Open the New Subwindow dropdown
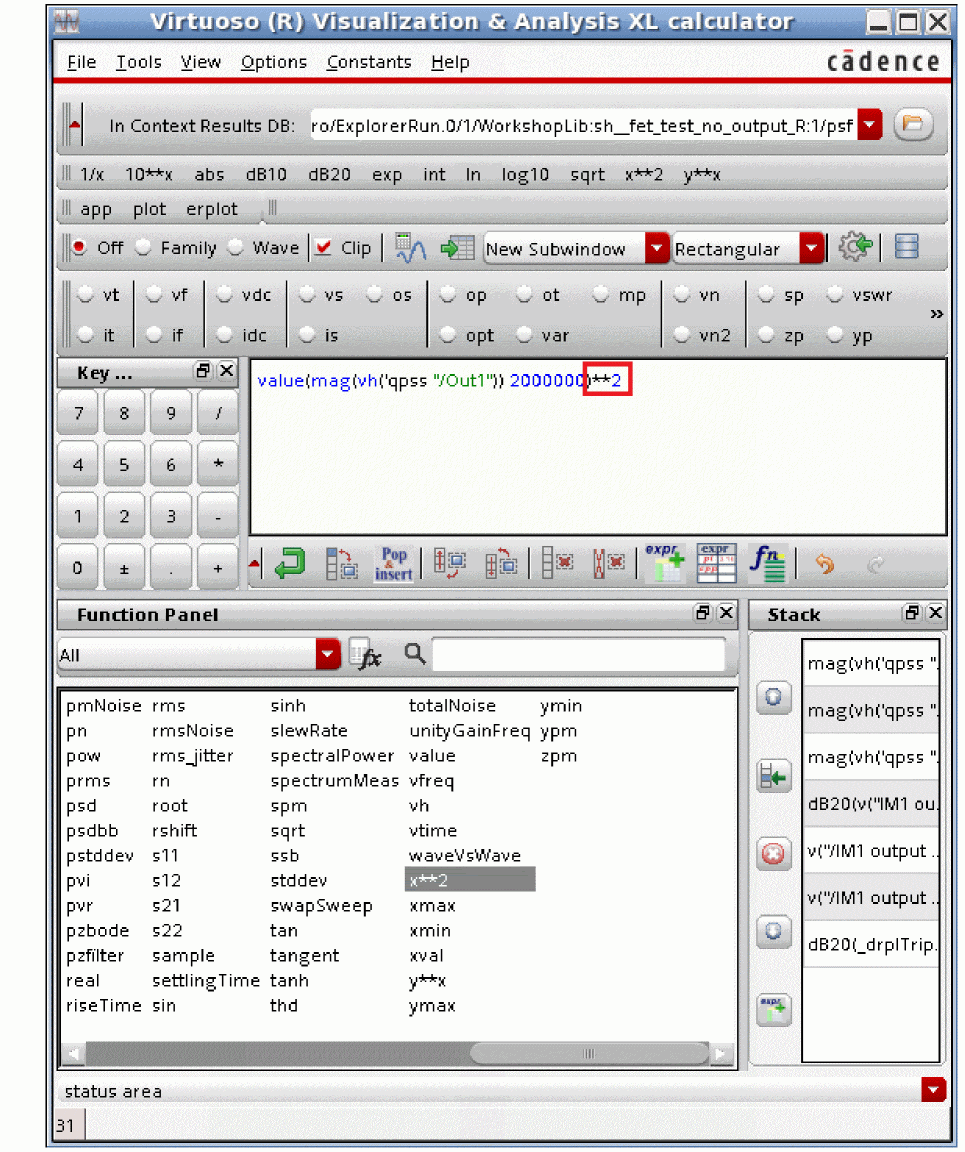This screenshot has width=965, height=1152. [x=657, y=248]
